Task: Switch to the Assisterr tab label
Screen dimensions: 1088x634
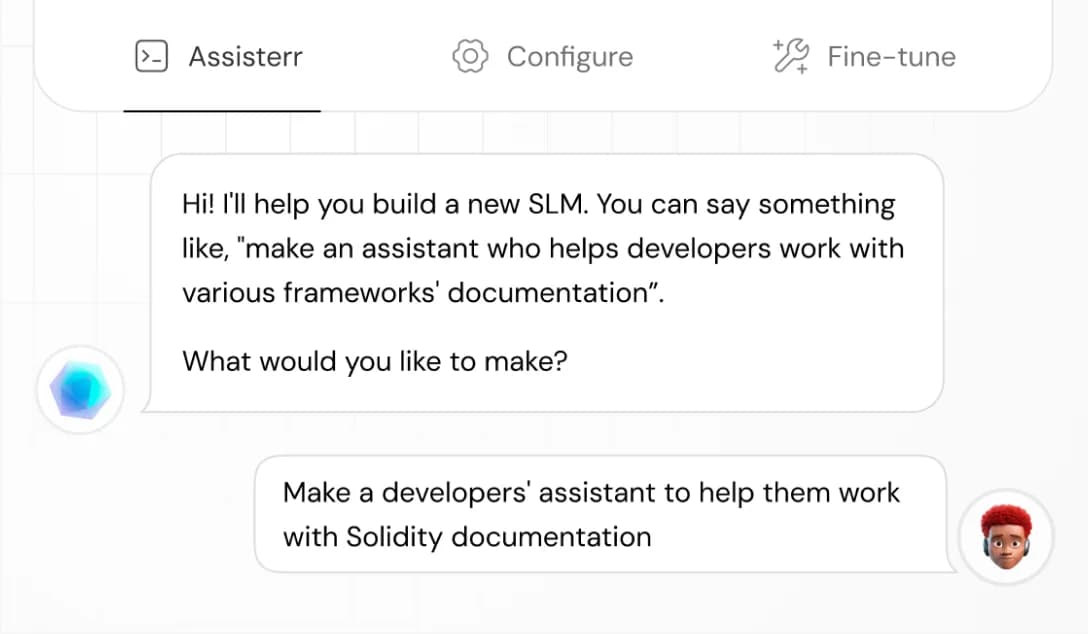Action: [245, 57]
